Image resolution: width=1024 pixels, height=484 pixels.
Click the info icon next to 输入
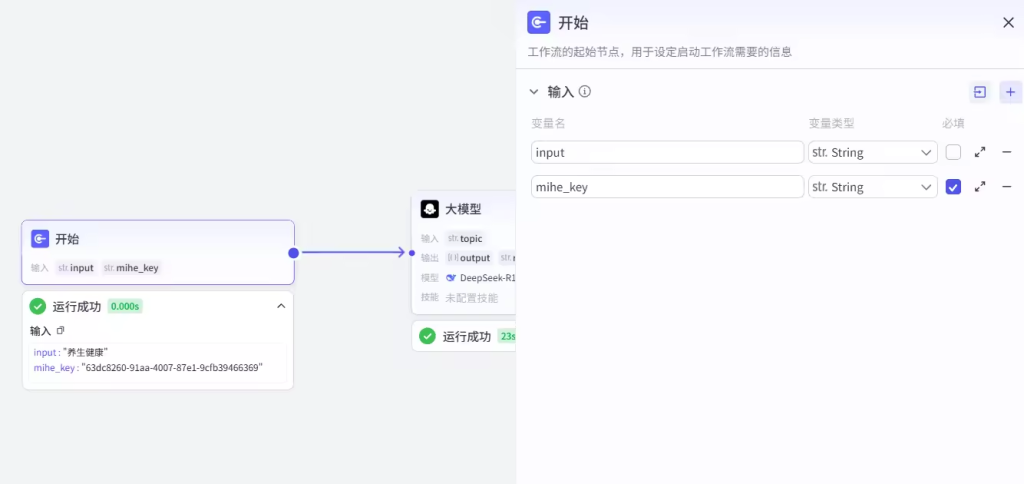[x=585, y=92]
